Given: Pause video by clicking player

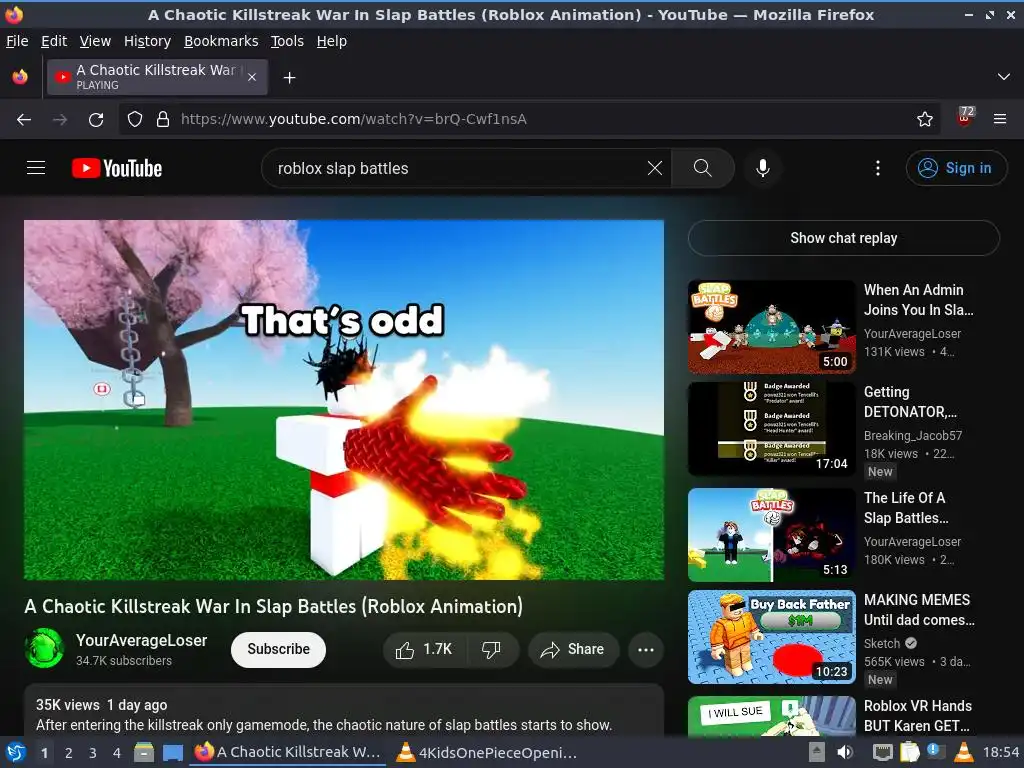Looking at the screenshot, I should [x=344, y=400].
